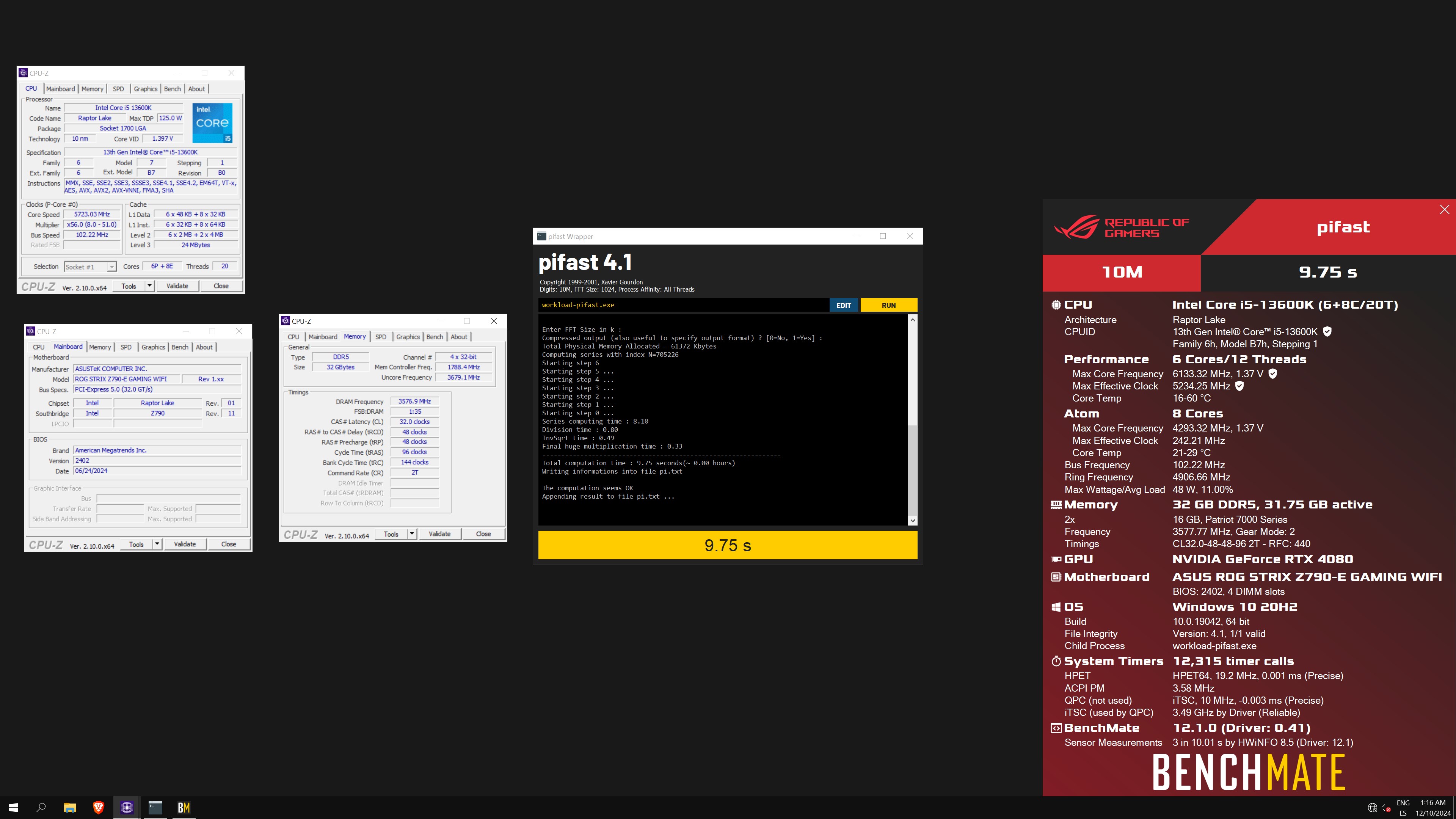Click Close button in CPU-Z CPU window
1456x819 pixels.
221,286
